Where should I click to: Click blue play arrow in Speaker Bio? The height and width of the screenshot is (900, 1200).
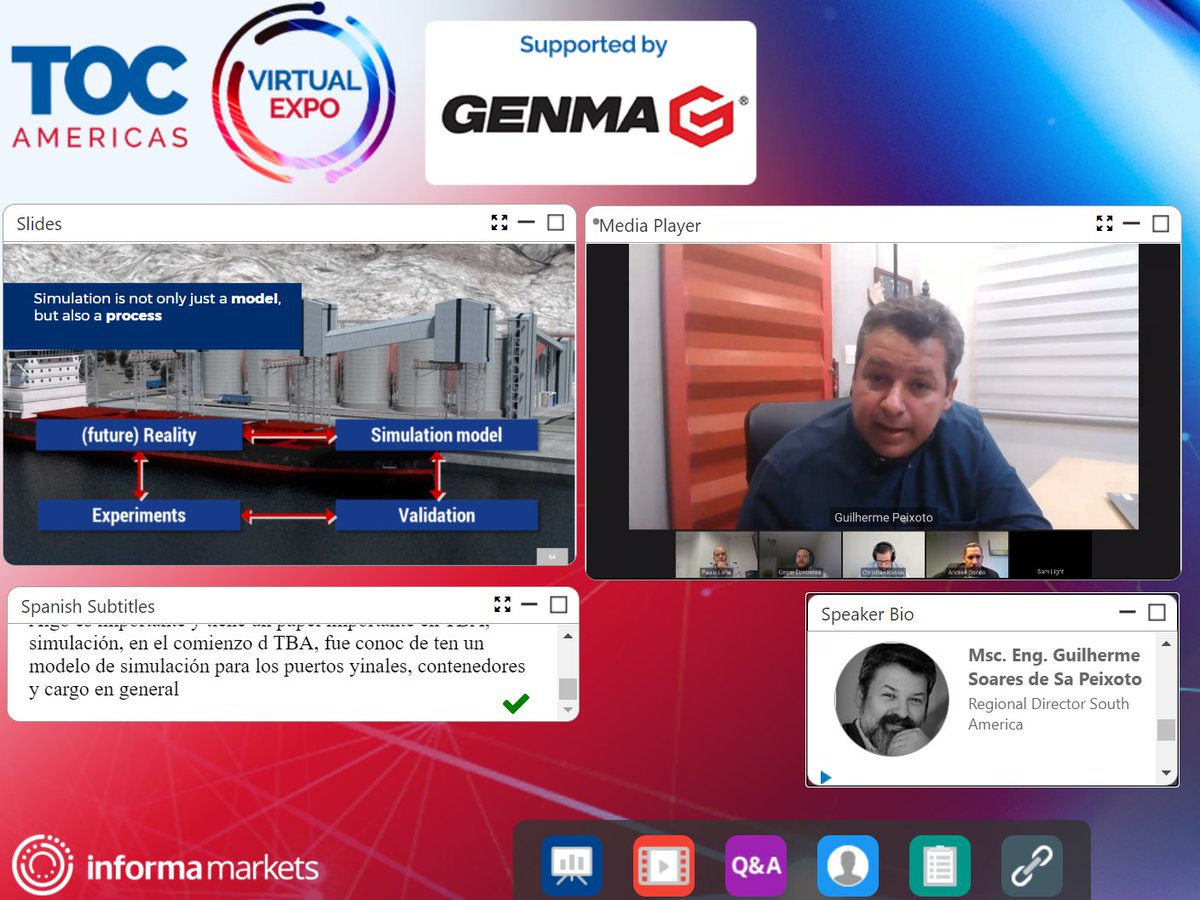[x=826, y=777]
